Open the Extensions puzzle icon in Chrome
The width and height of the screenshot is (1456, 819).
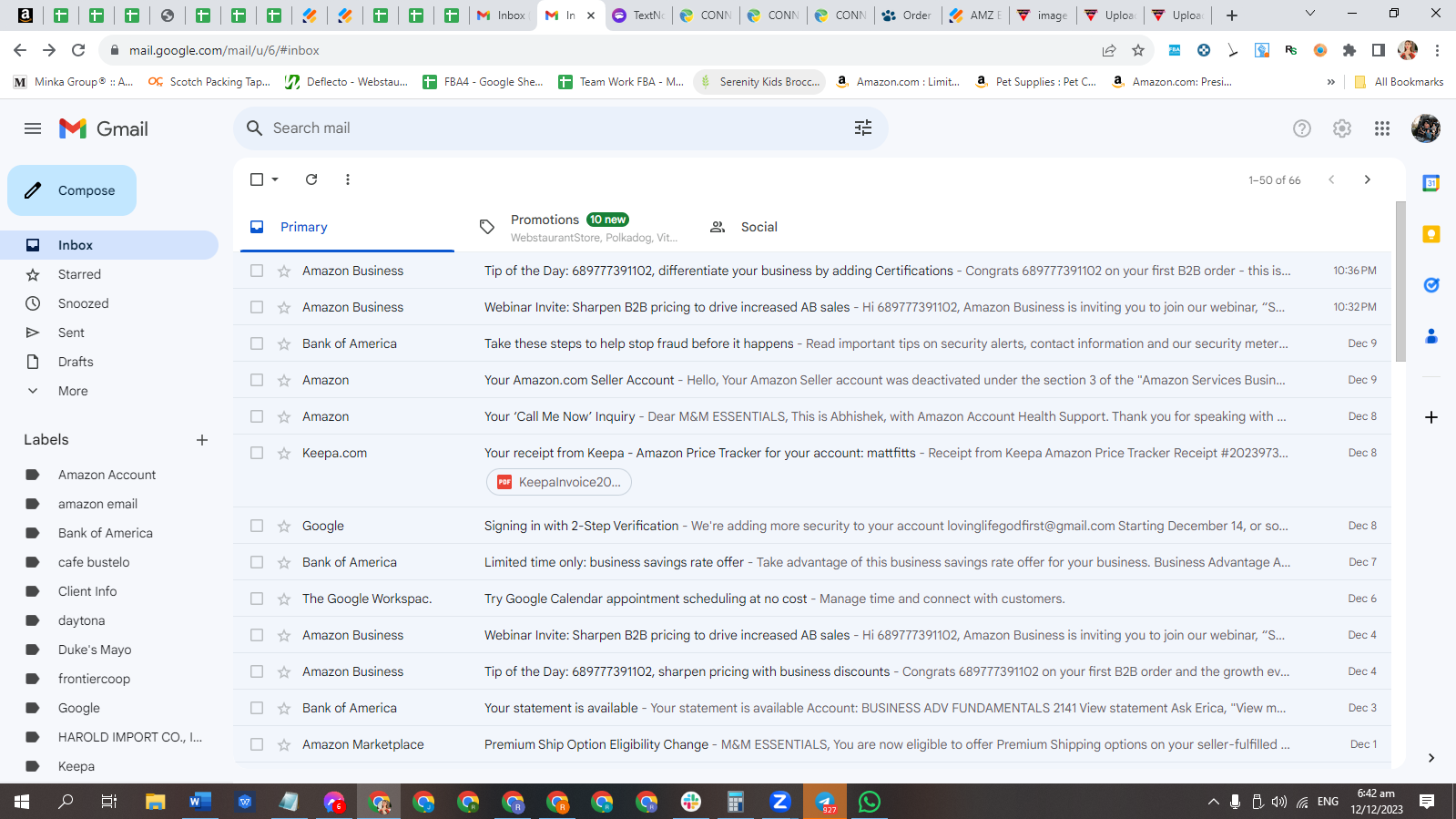coord(1349,50)
